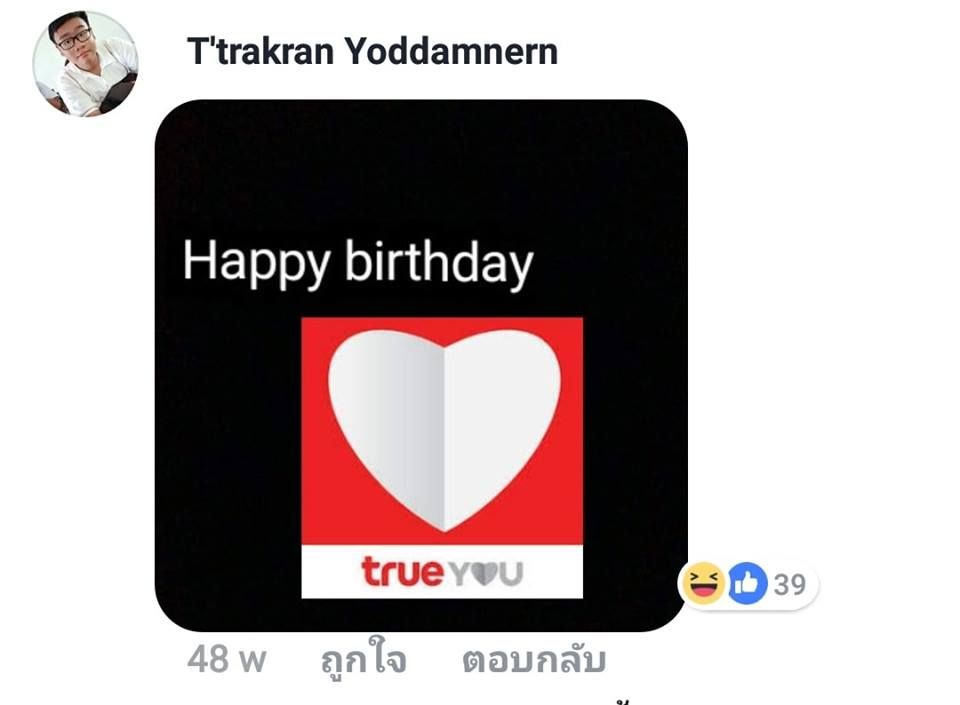The width and height of the screenshot is (960, 705).
Task: View the 39 reactions count
Action: (x=789, y=584)
